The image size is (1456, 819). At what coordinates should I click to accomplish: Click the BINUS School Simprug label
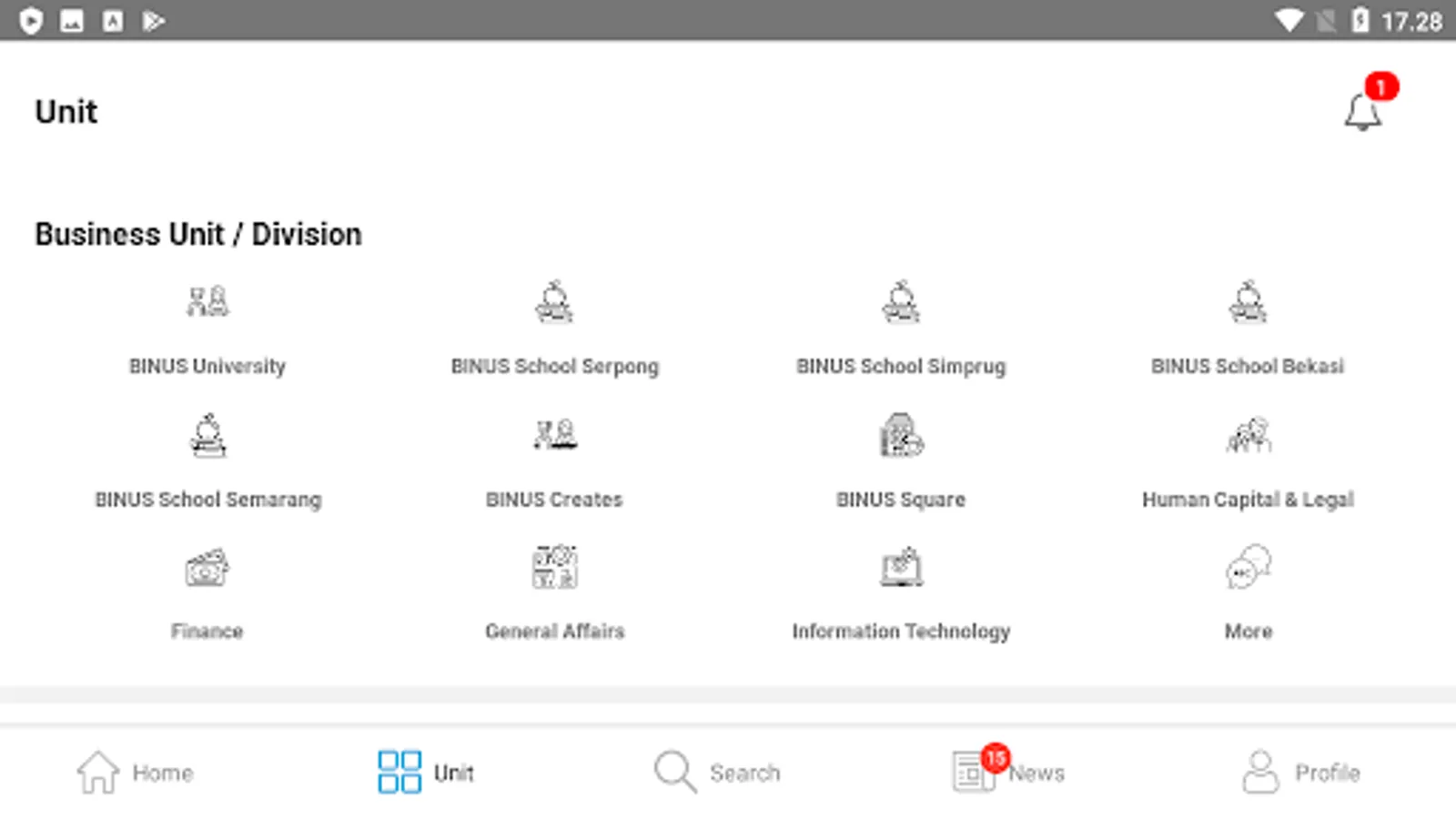click(x=901, y=367)
